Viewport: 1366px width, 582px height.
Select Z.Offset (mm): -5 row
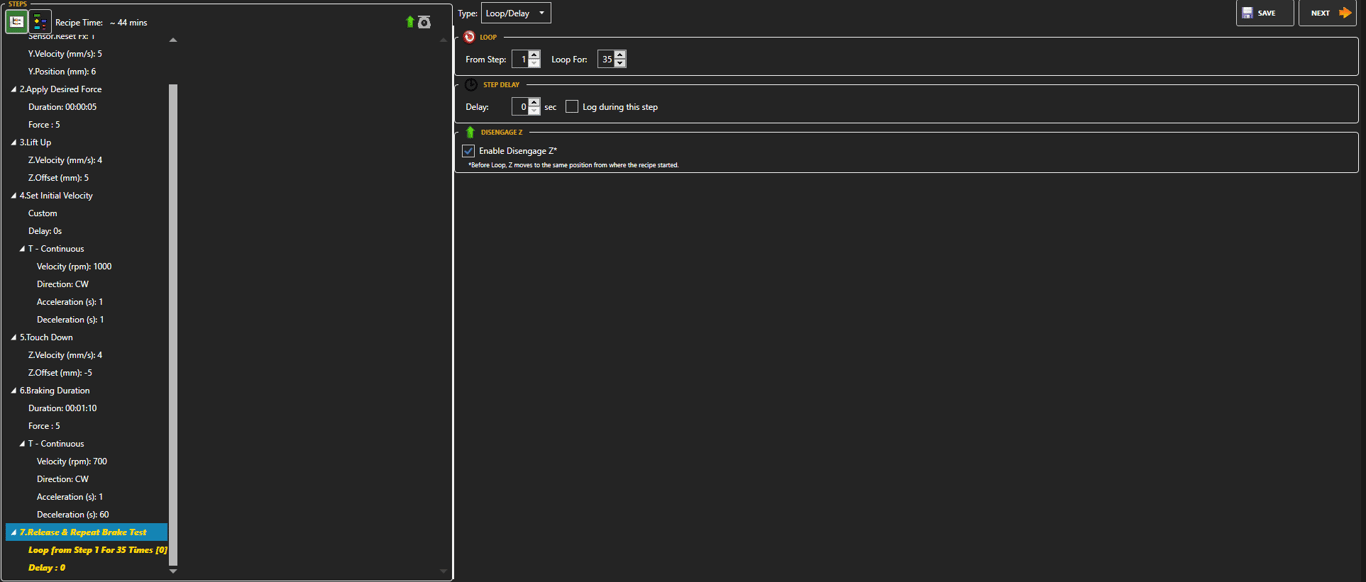coord(60,373)
